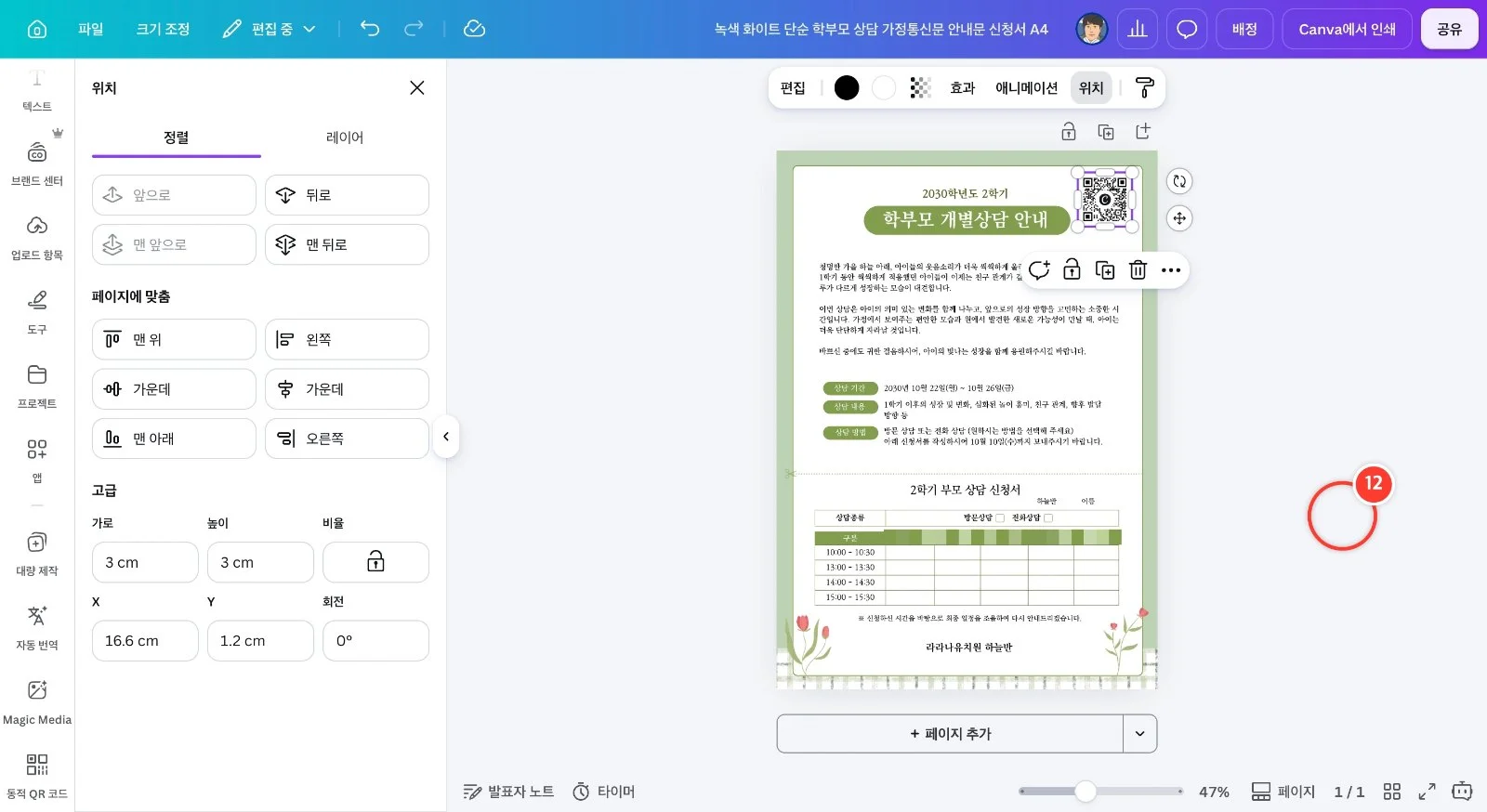Undo the last action
Screen dimensions: 1487x812
pos(370,29)
